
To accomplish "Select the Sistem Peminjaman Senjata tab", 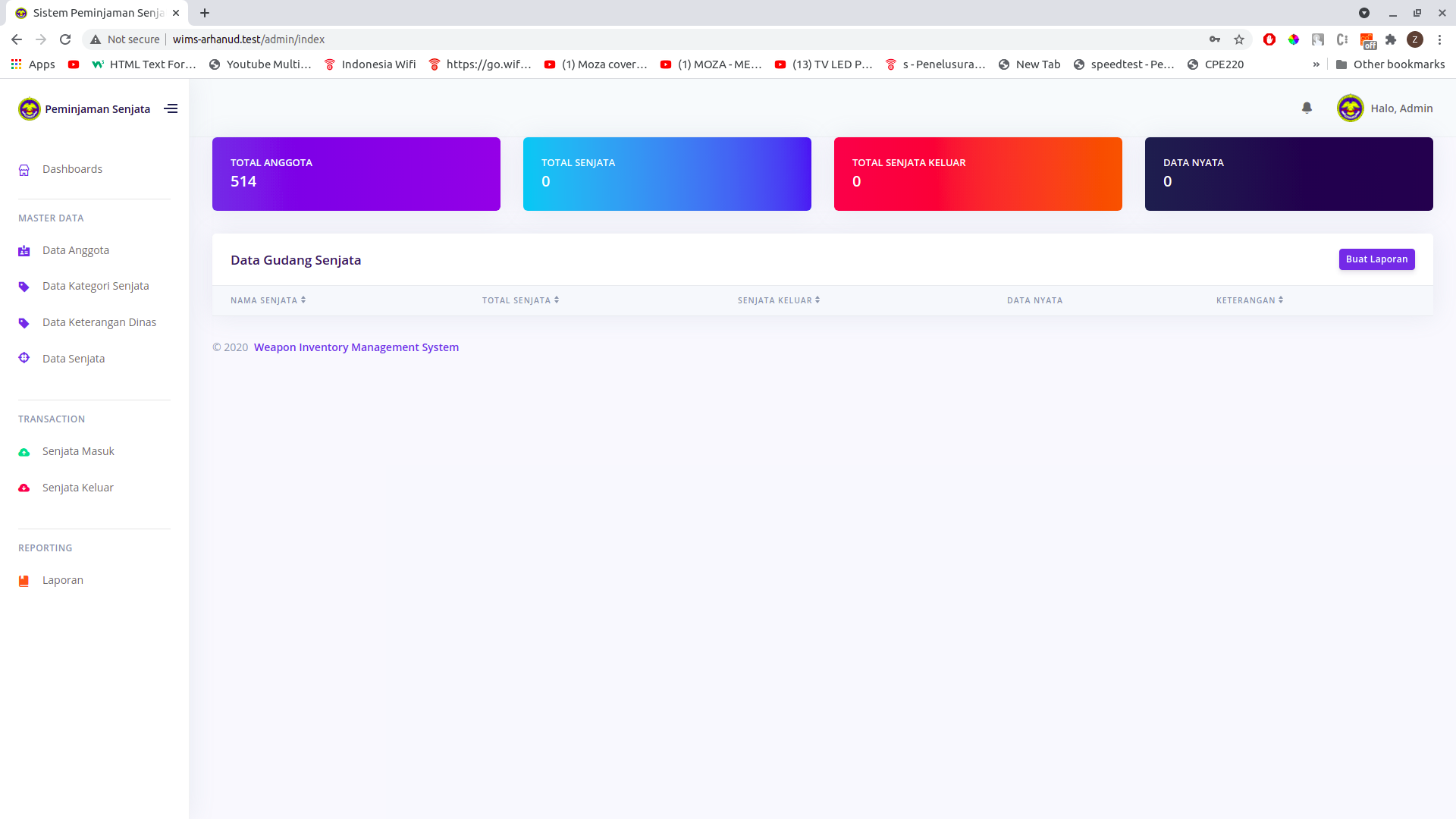I will (x=97, y=13).
